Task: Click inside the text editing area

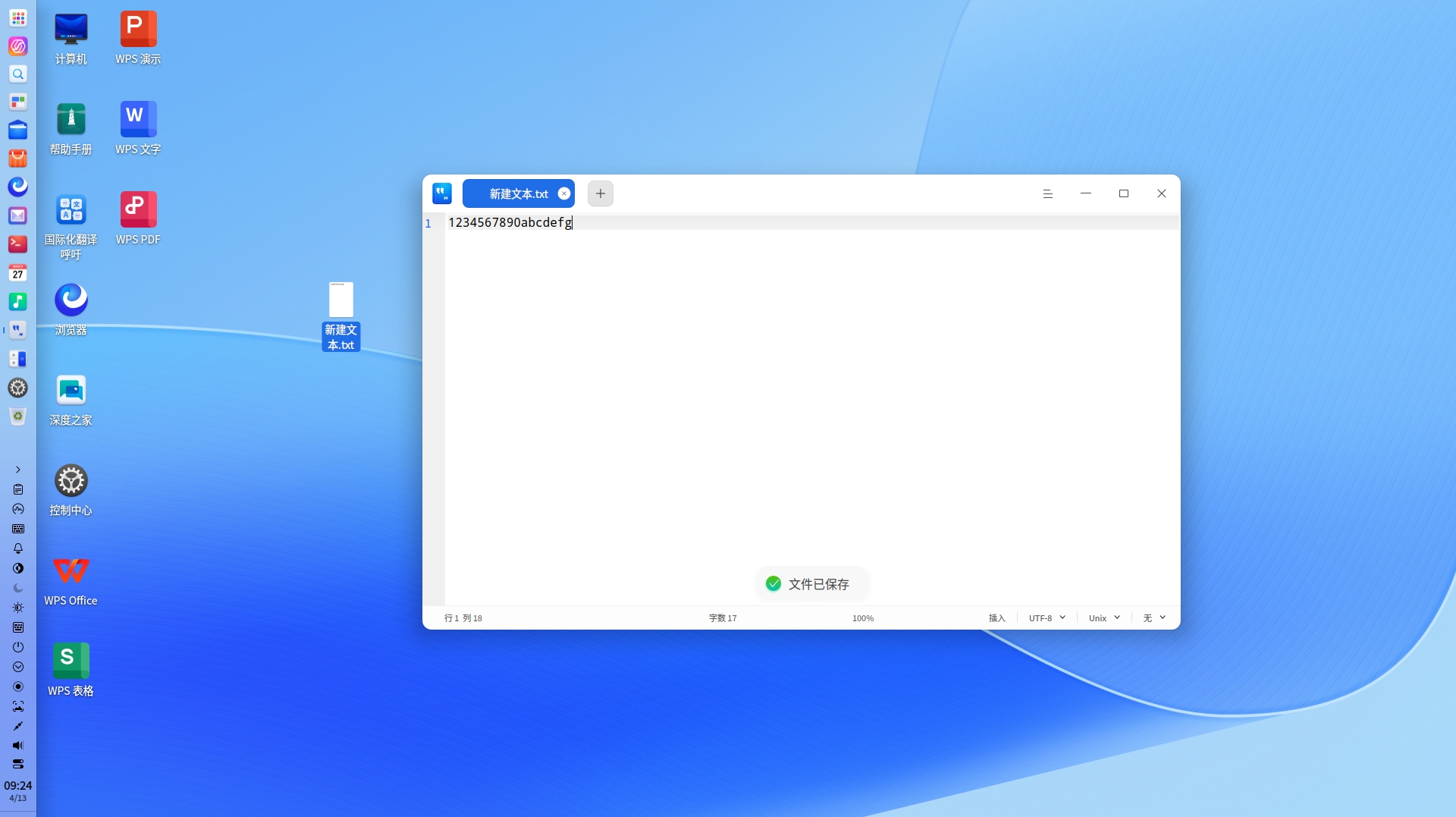Action: pos(811,410)
